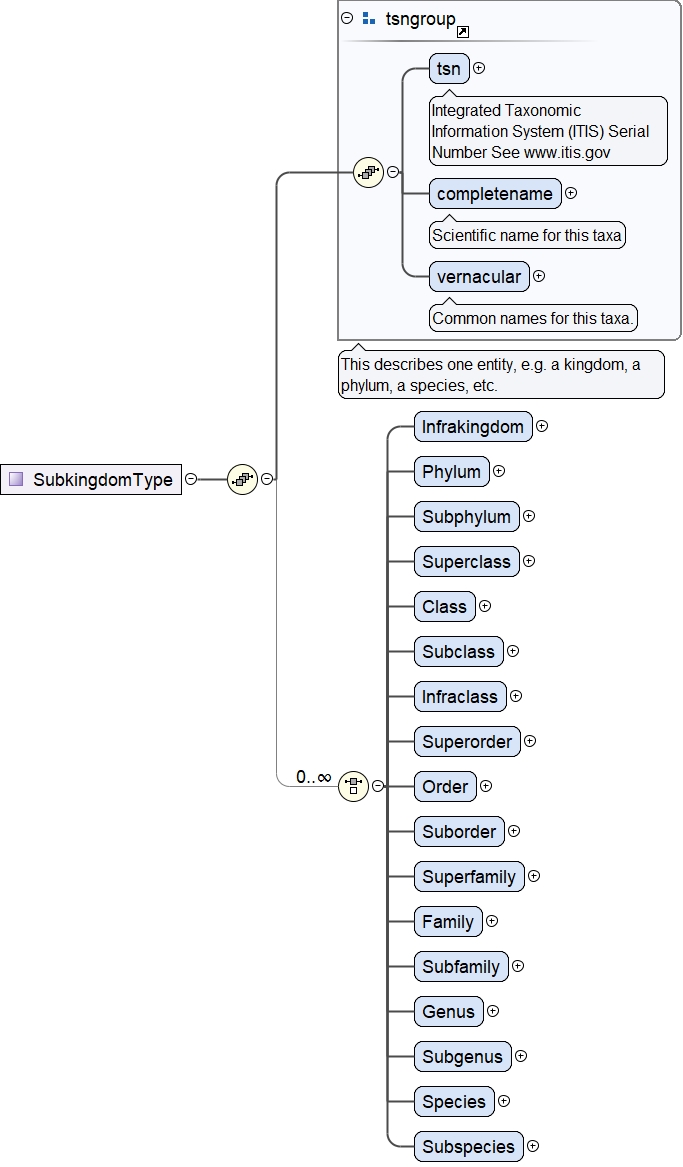Select the Superorder element box
The height and width of the screenshot is (1167, 683).
click(x=467, y=741)
